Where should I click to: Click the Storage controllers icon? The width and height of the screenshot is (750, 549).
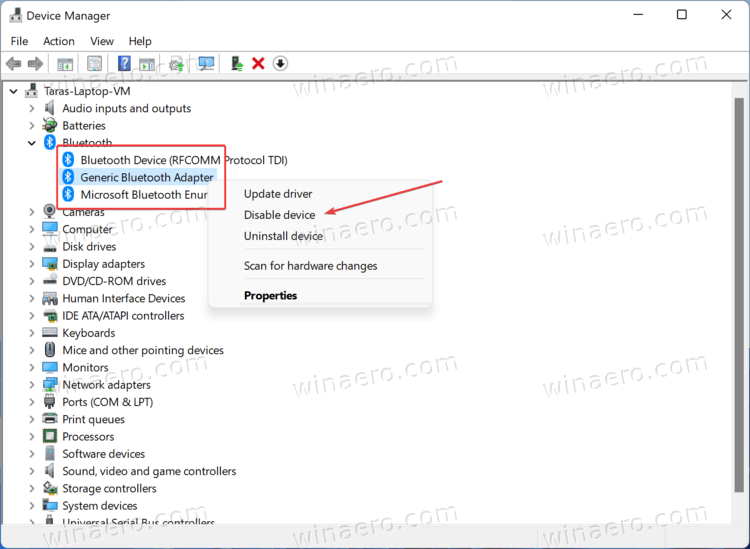coord(50,488)
